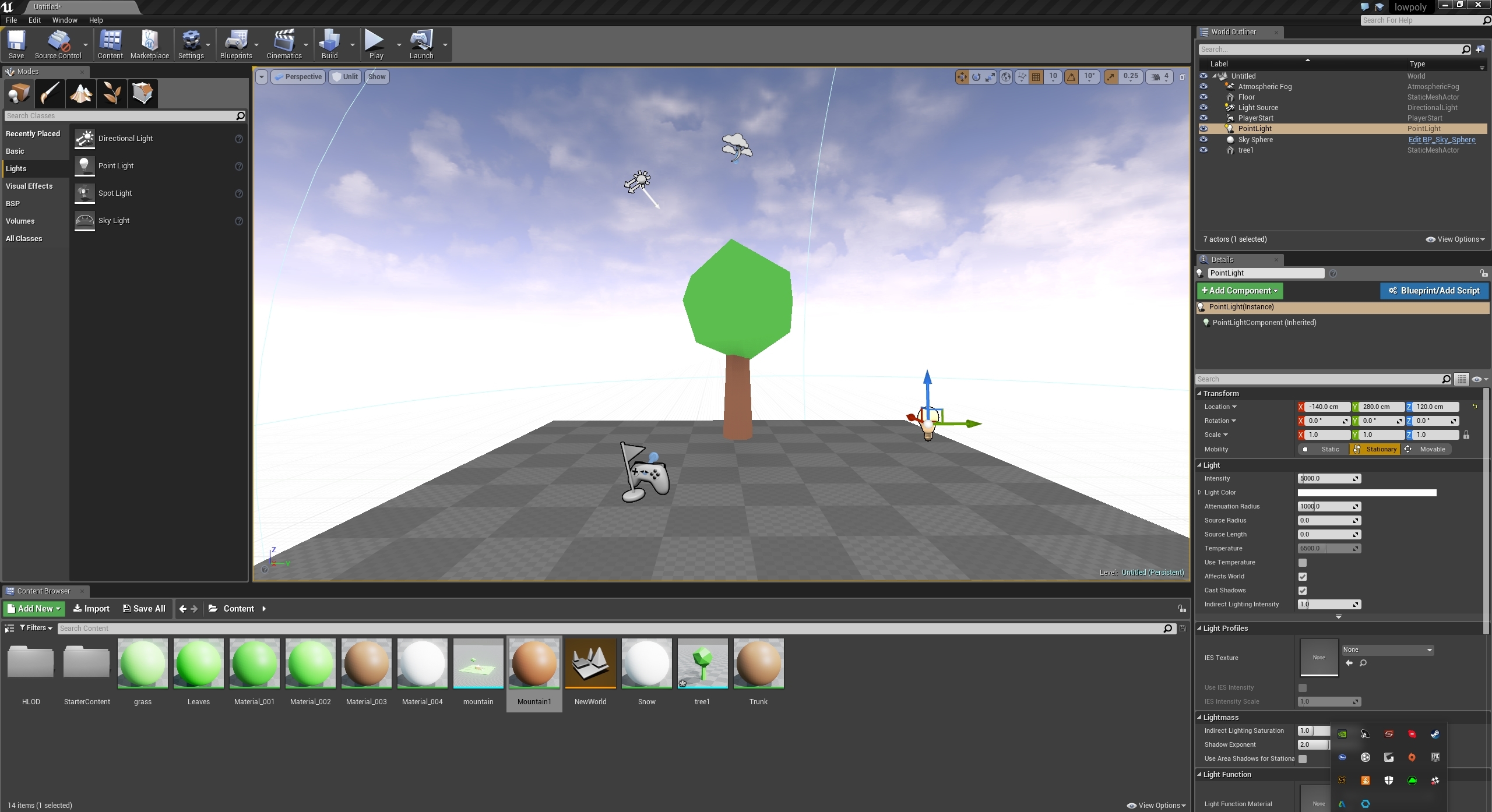
Task: Click the Light Color swatch
Action: coord(1366,492)
